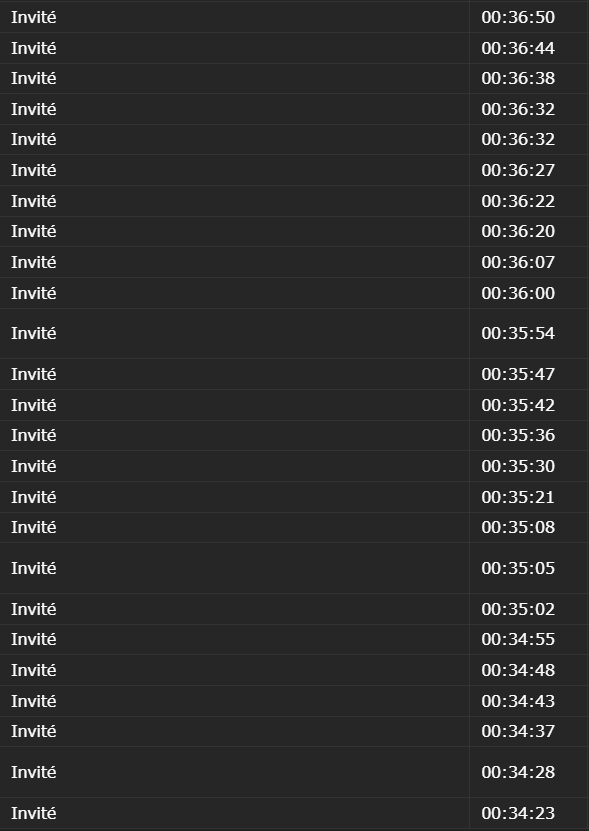
Task: Click the 00:36:27 time cell
Action: click(529, 170)
